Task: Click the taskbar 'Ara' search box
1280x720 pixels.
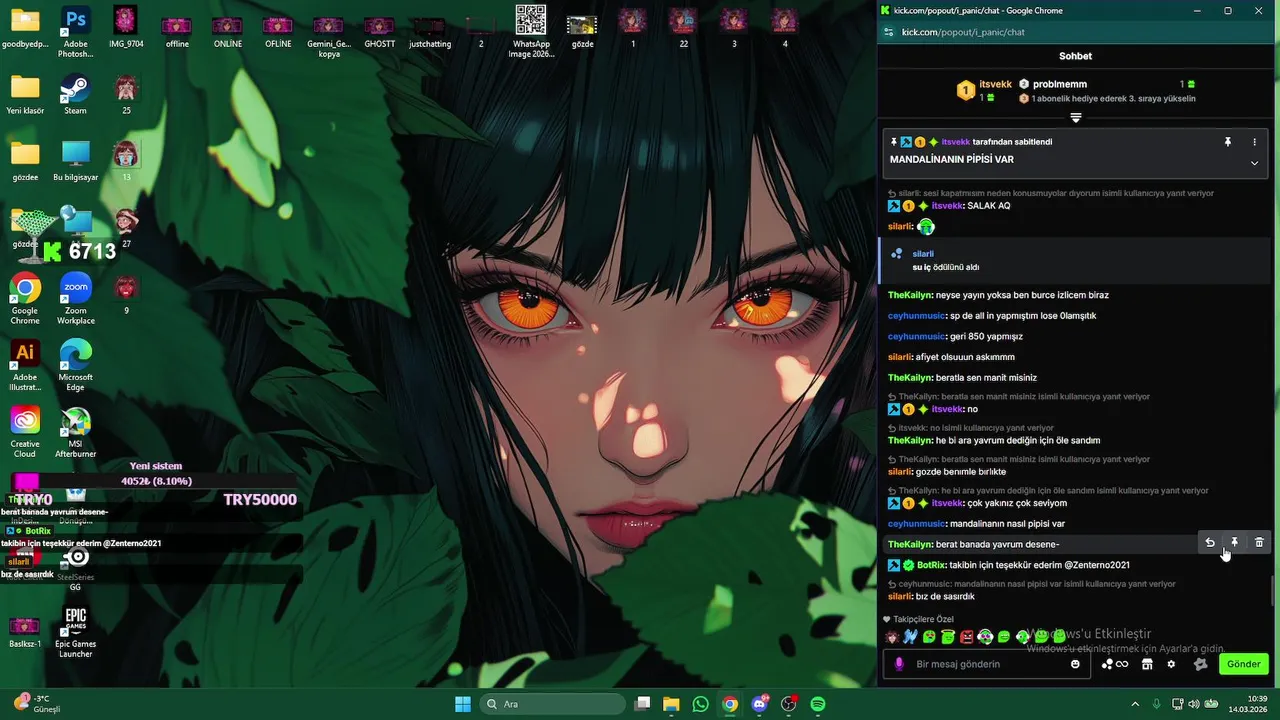Action: pos(552,704)
